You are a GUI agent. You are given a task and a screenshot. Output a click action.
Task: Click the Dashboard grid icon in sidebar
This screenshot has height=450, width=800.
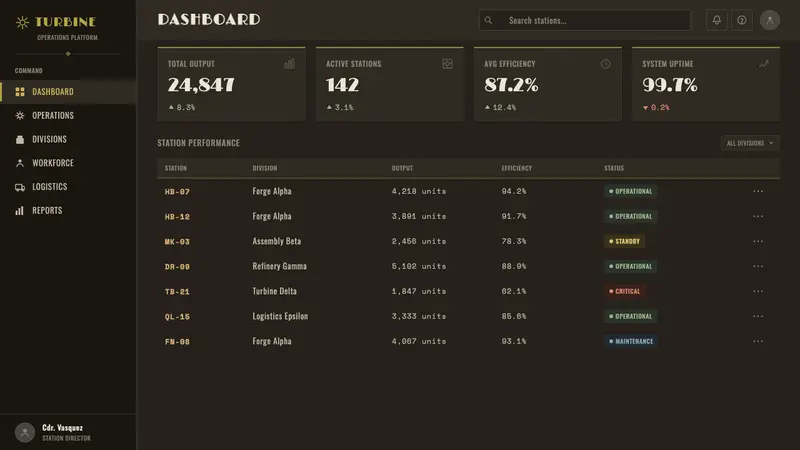(20, 92)
